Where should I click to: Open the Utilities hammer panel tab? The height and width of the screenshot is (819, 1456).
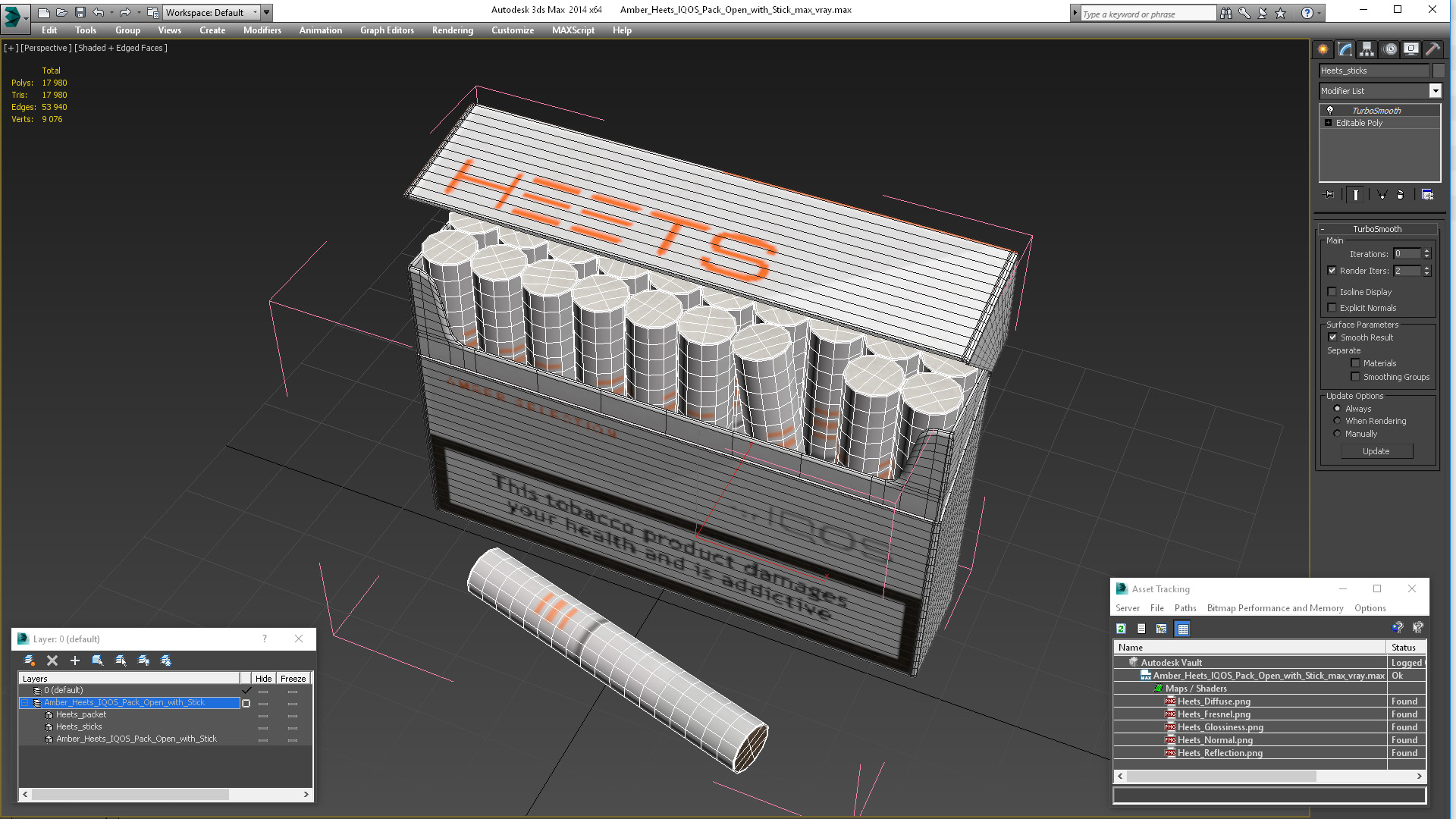click(x=1432, y=49)
